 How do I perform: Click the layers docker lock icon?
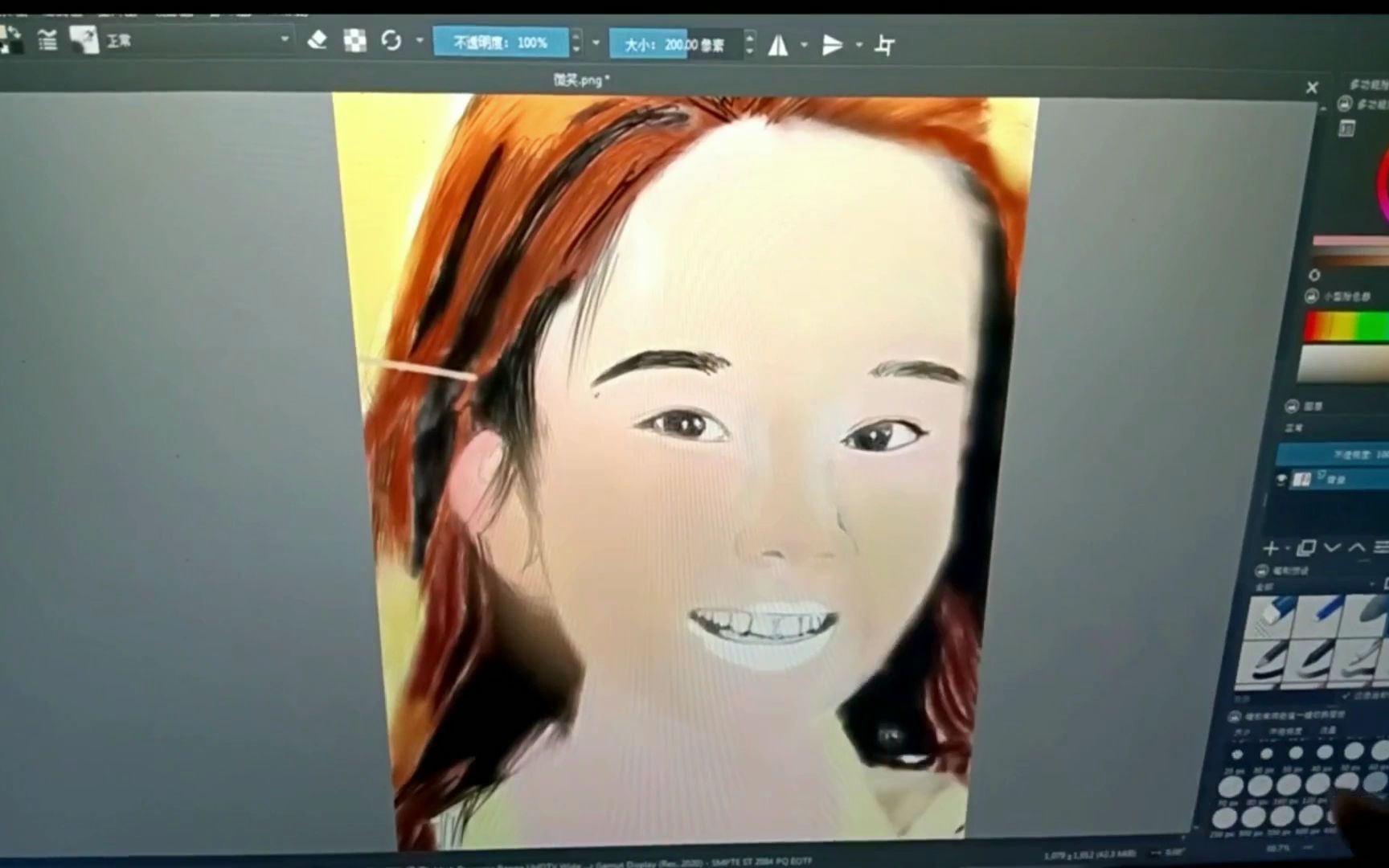tap(1292, 406)
